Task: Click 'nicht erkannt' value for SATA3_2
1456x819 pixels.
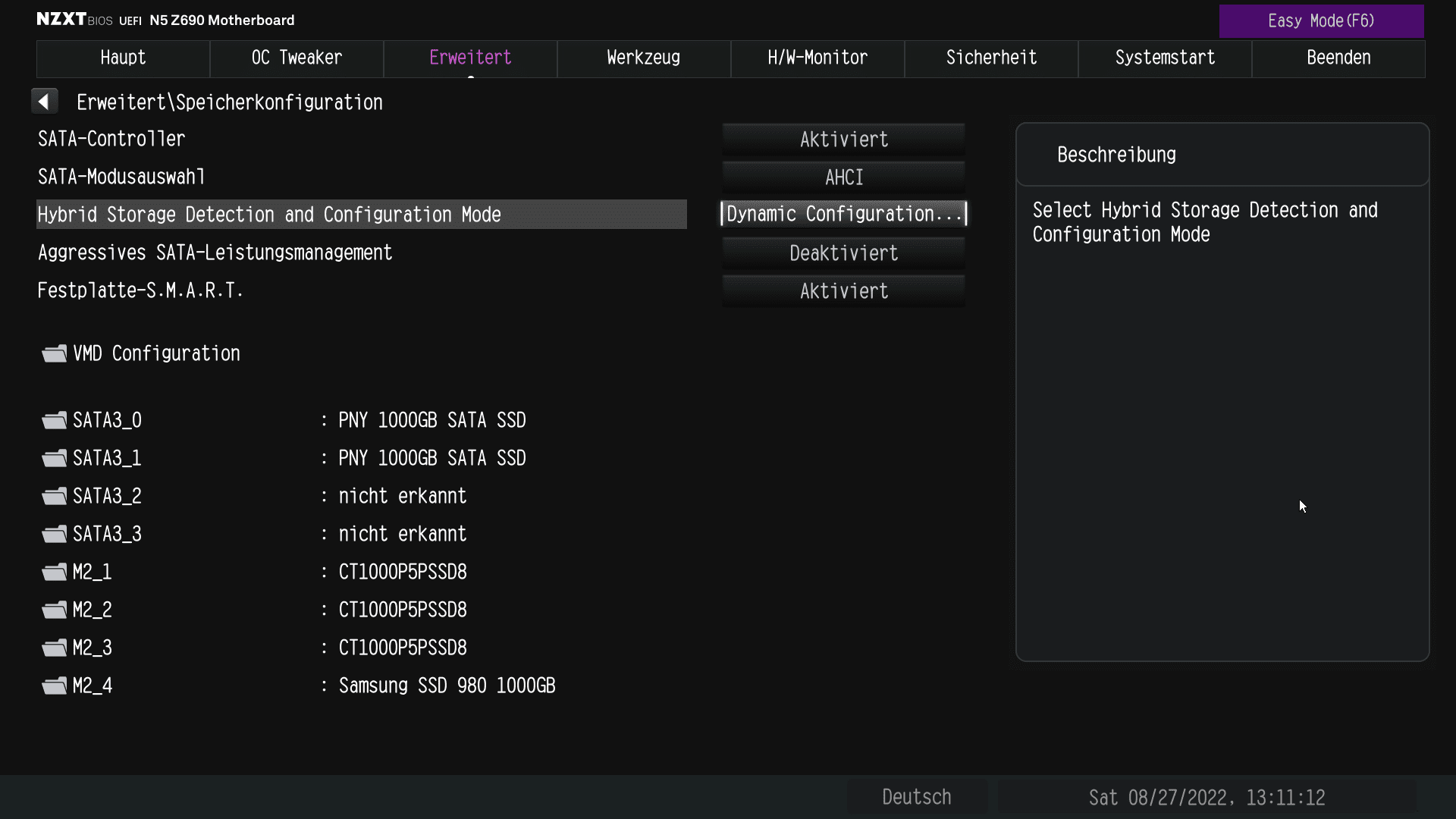Action: 403,497
